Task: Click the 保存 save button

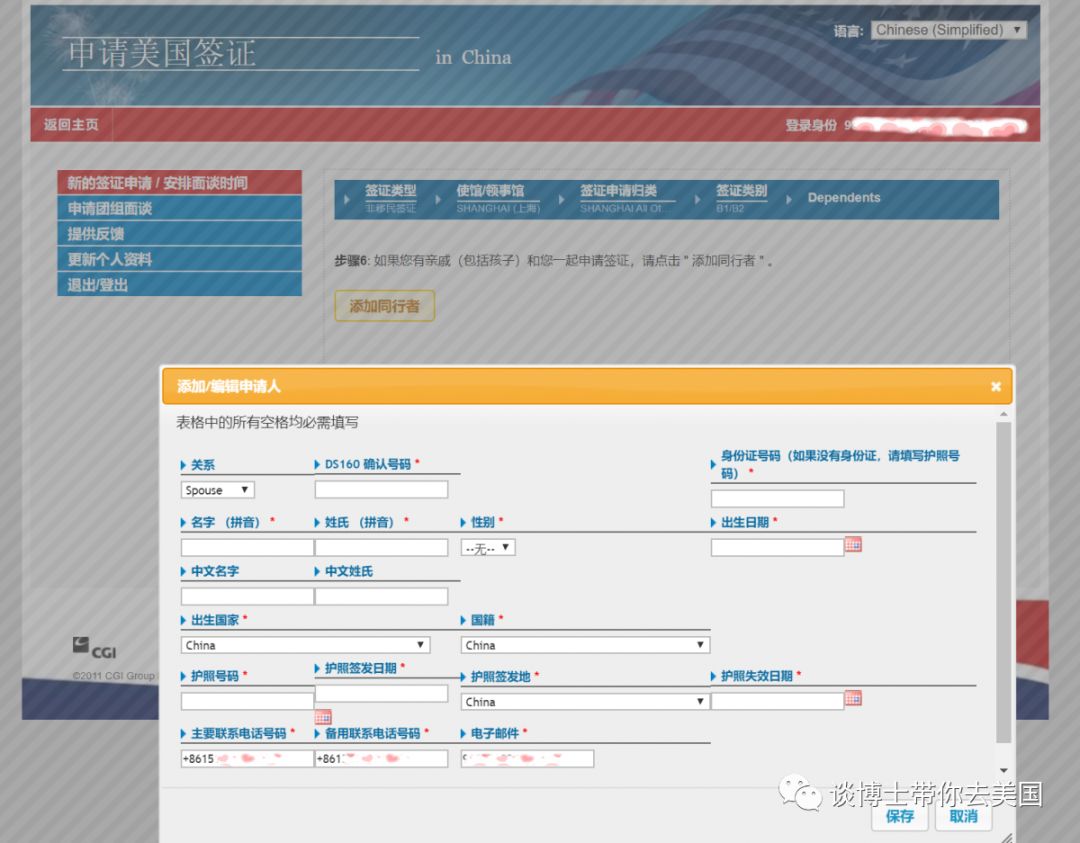Action: point(899,816)
